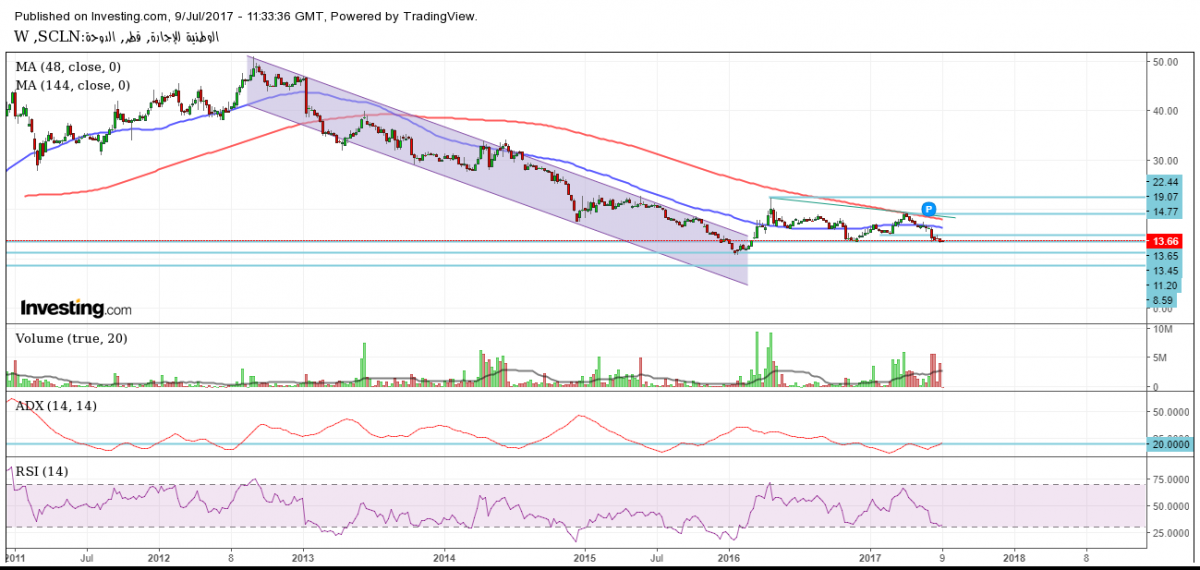The height and width of the screenshot is (570, 1200).
Task: Select the RSI (14) indicator label
Action: (x=42, y=471)
